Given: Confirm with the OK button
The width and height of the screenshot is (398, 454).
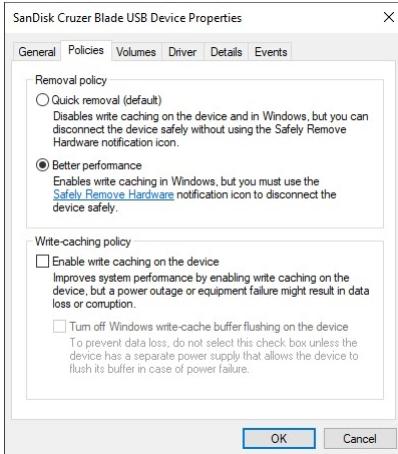Looking at the screenshot, I should click(279, 438).
